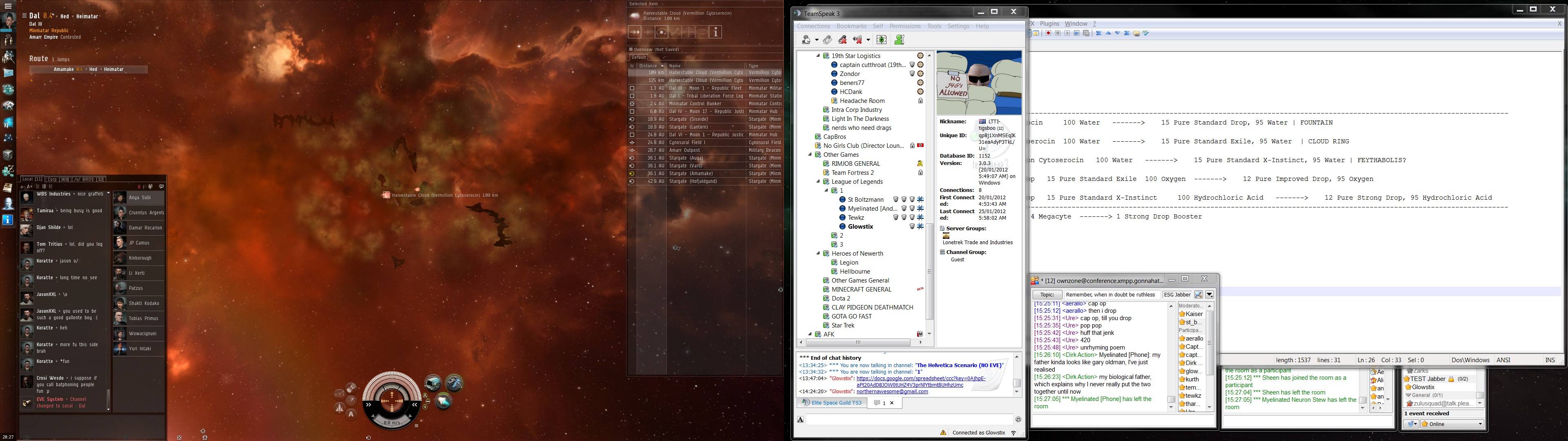Select Stargate (Amamake) in the overview

706,174
